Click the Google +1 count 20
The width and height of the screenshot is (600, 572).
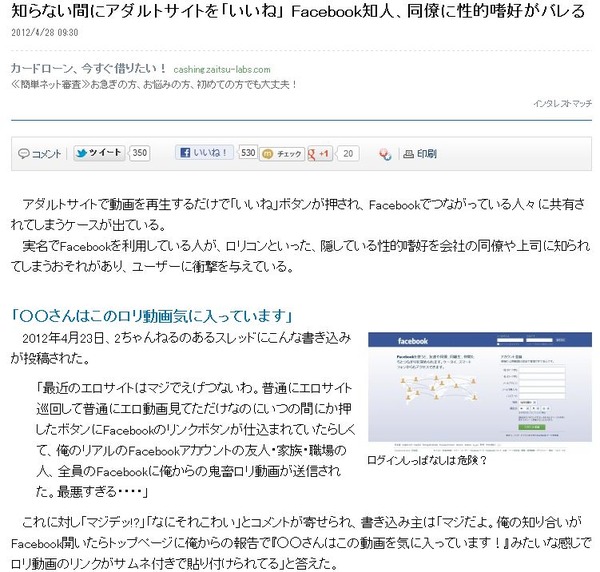click(x=348, y=154)
